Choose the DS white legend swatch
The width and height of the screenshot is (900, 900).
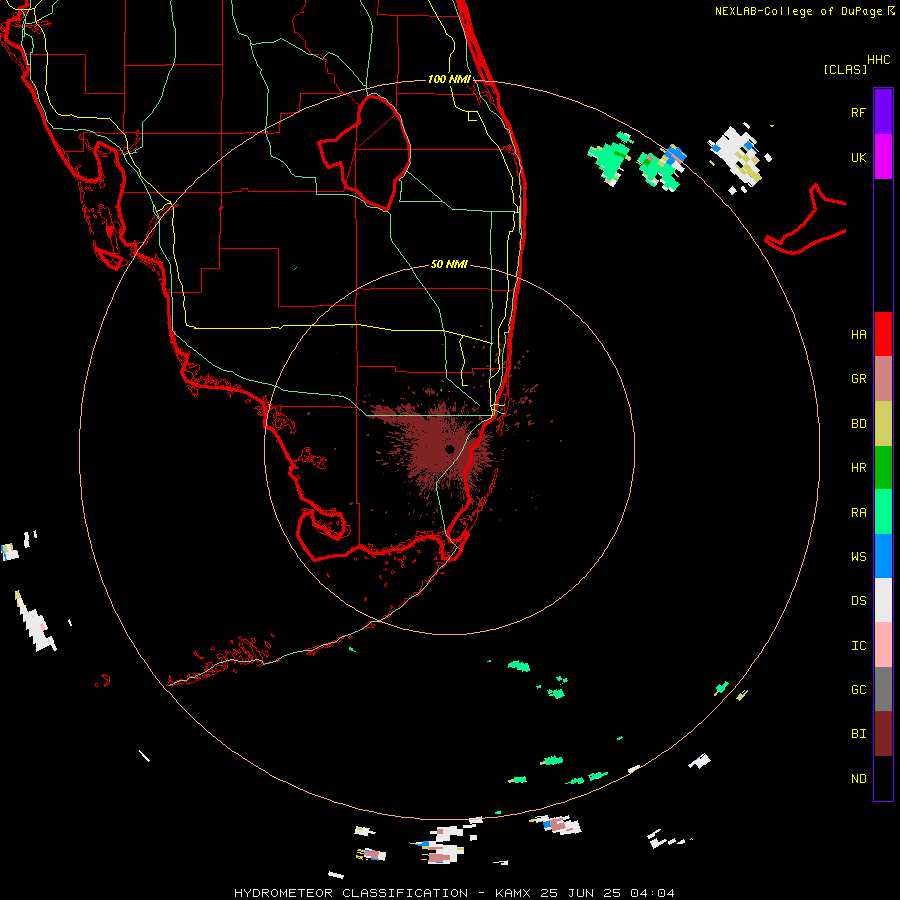tap(883, 600)
